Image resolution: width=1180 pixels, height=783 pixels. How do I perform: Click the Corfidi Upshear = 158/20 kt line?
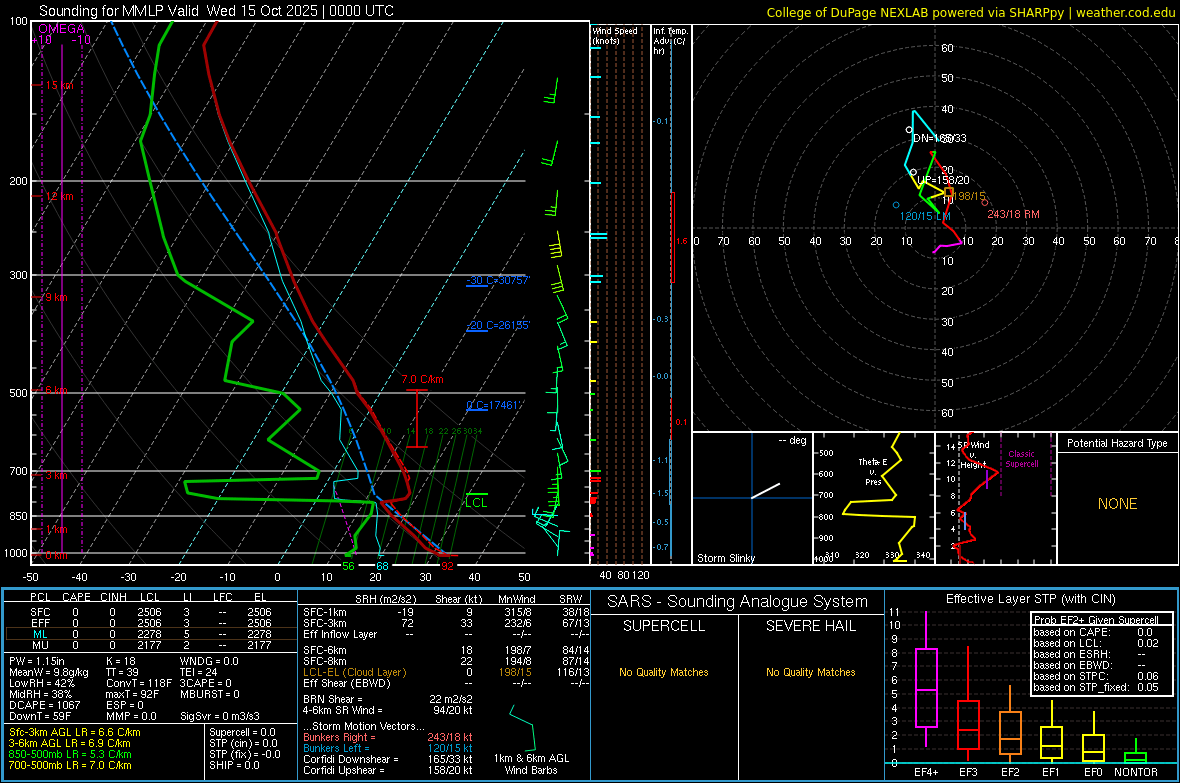click(x=388, y=770)
